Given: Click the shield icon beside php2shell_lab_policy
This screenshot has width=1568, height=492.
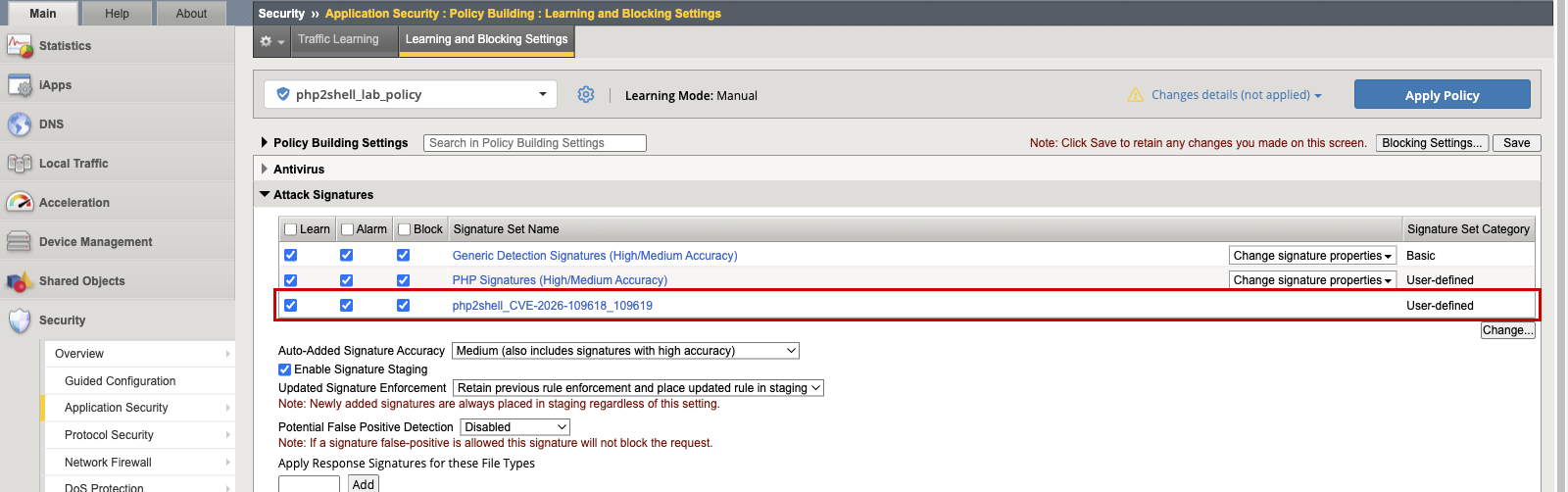Looking at the screenshot, I should (x=283, y=94).
